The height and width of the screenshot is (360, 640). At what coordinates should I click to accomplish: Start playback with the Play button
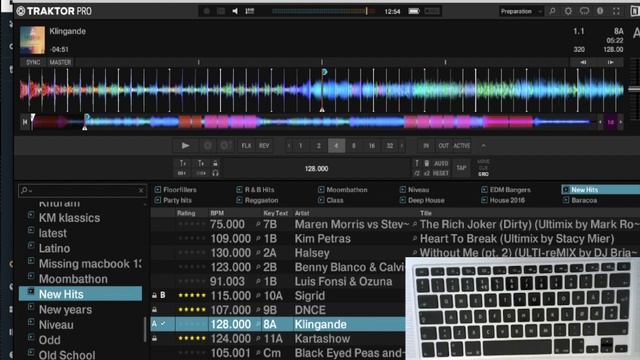pos(185,145)
